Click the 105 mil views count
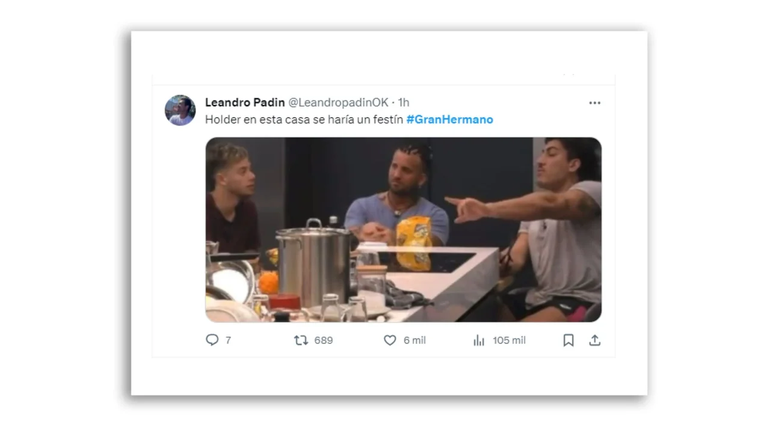Image resolution: width=770 pixels, height=433 pixels. [x=509, y=340]
